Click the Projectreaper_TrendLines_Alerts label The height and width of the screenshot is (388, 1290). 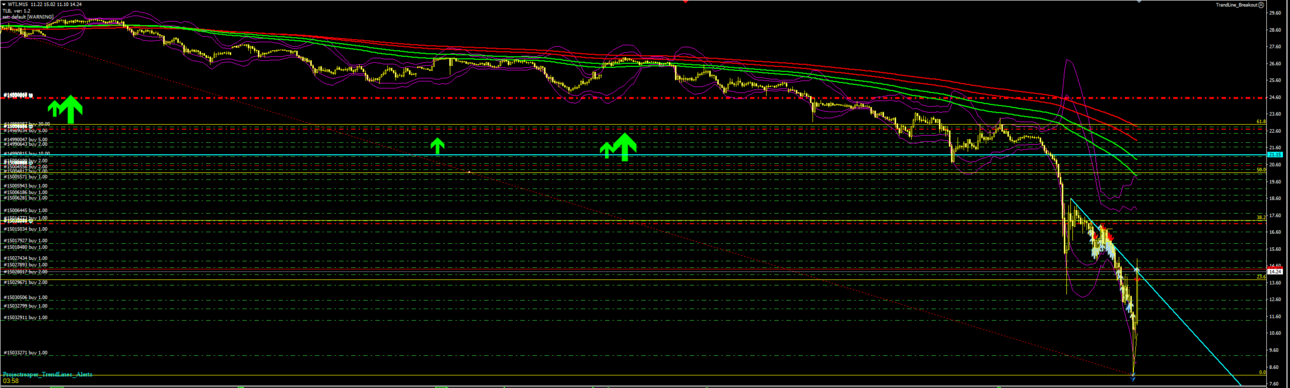point(47,374)
